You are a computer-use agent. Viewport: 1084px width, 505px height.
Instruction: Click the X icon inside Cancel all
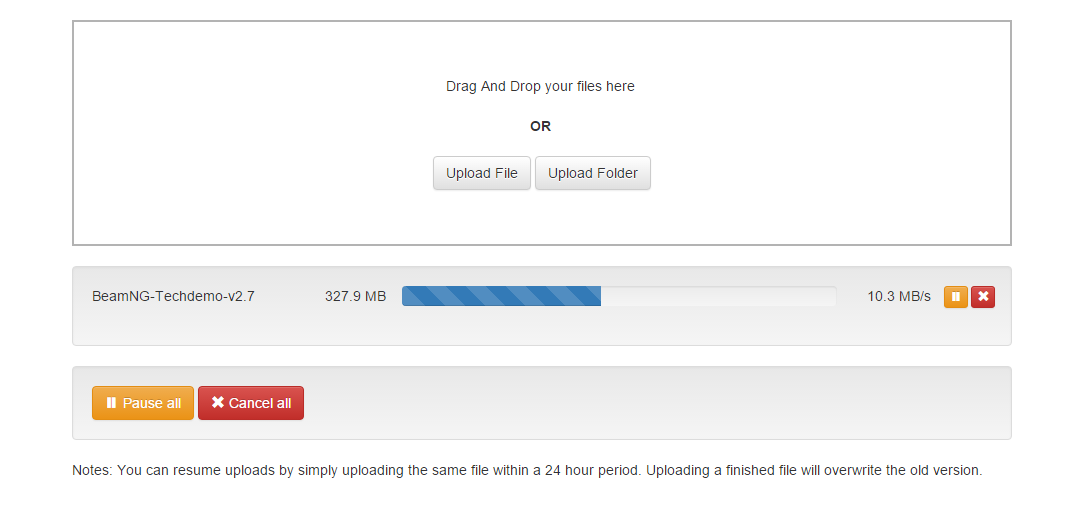tap(218, 403)
